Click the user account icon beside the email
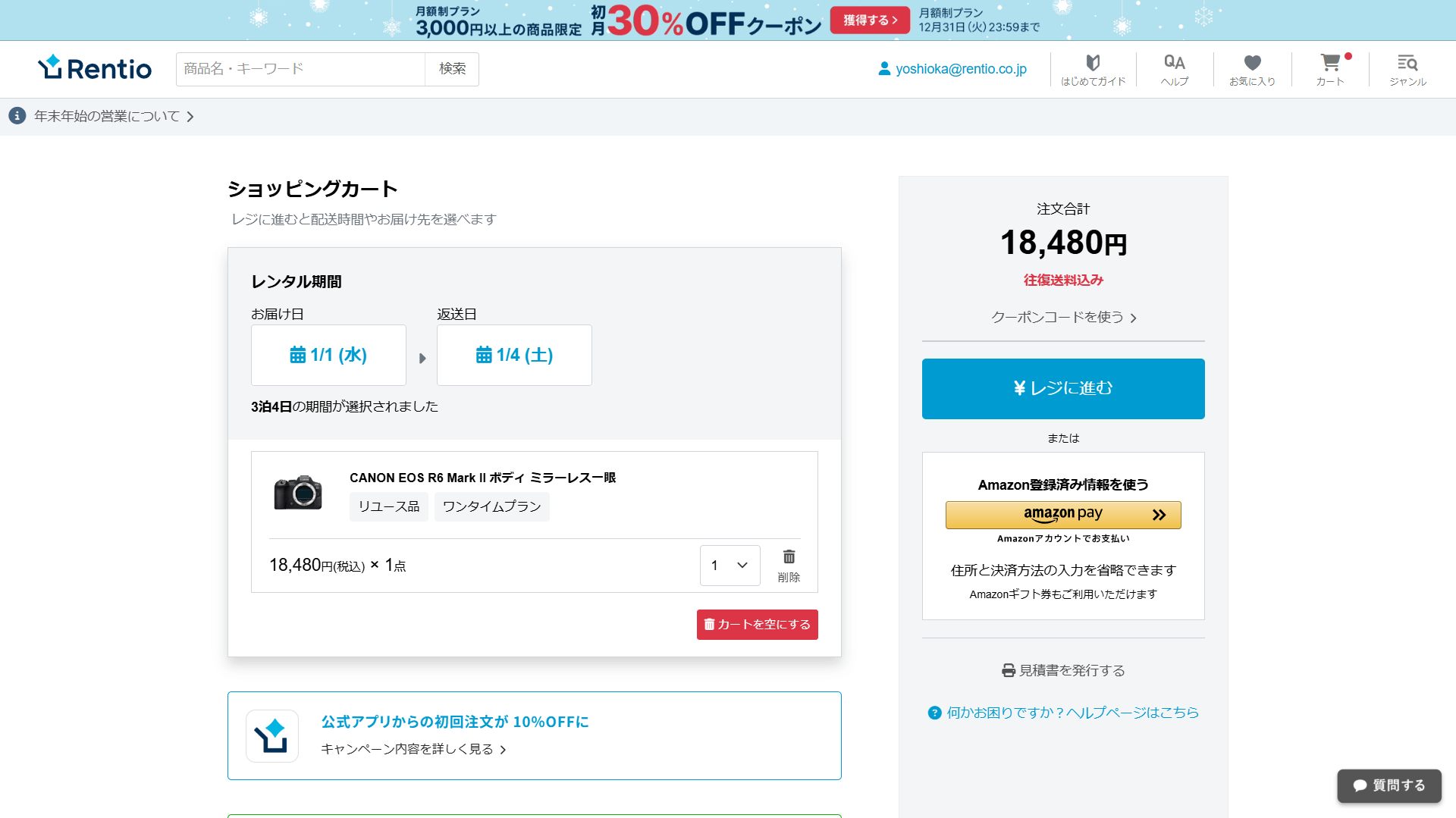 [x=884, y=68]
